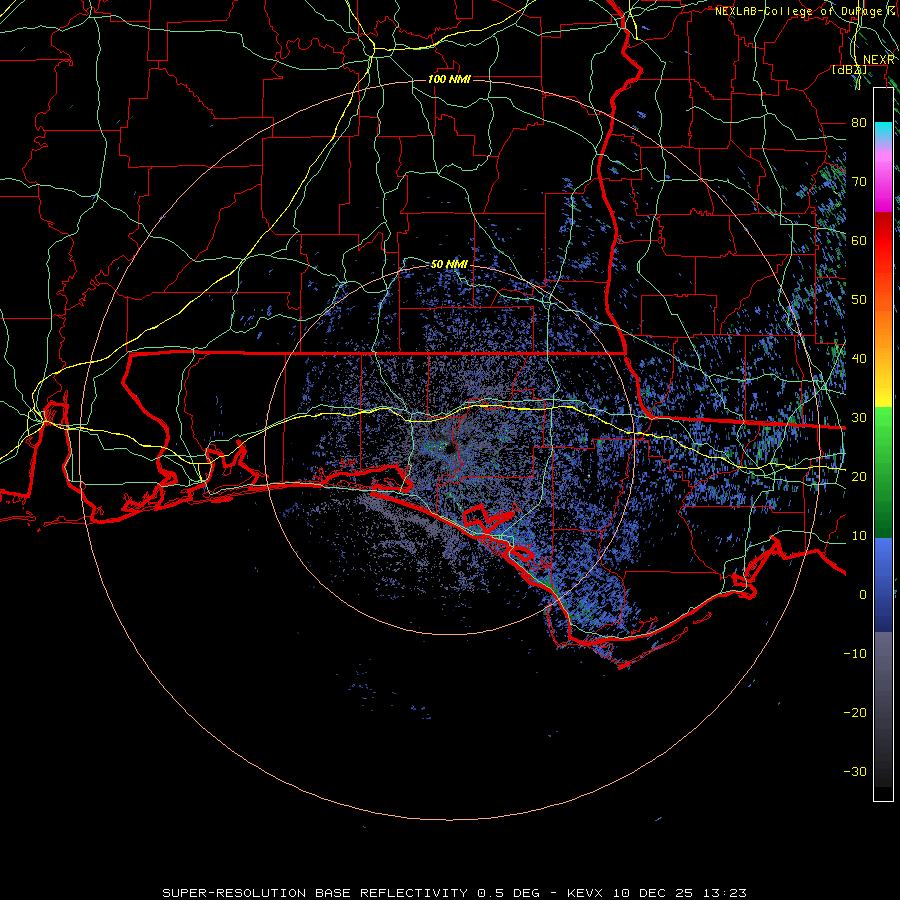Click the 0 value on the dBZ scale
Viewport: 900px width, 900px height.
pos(863,595)
